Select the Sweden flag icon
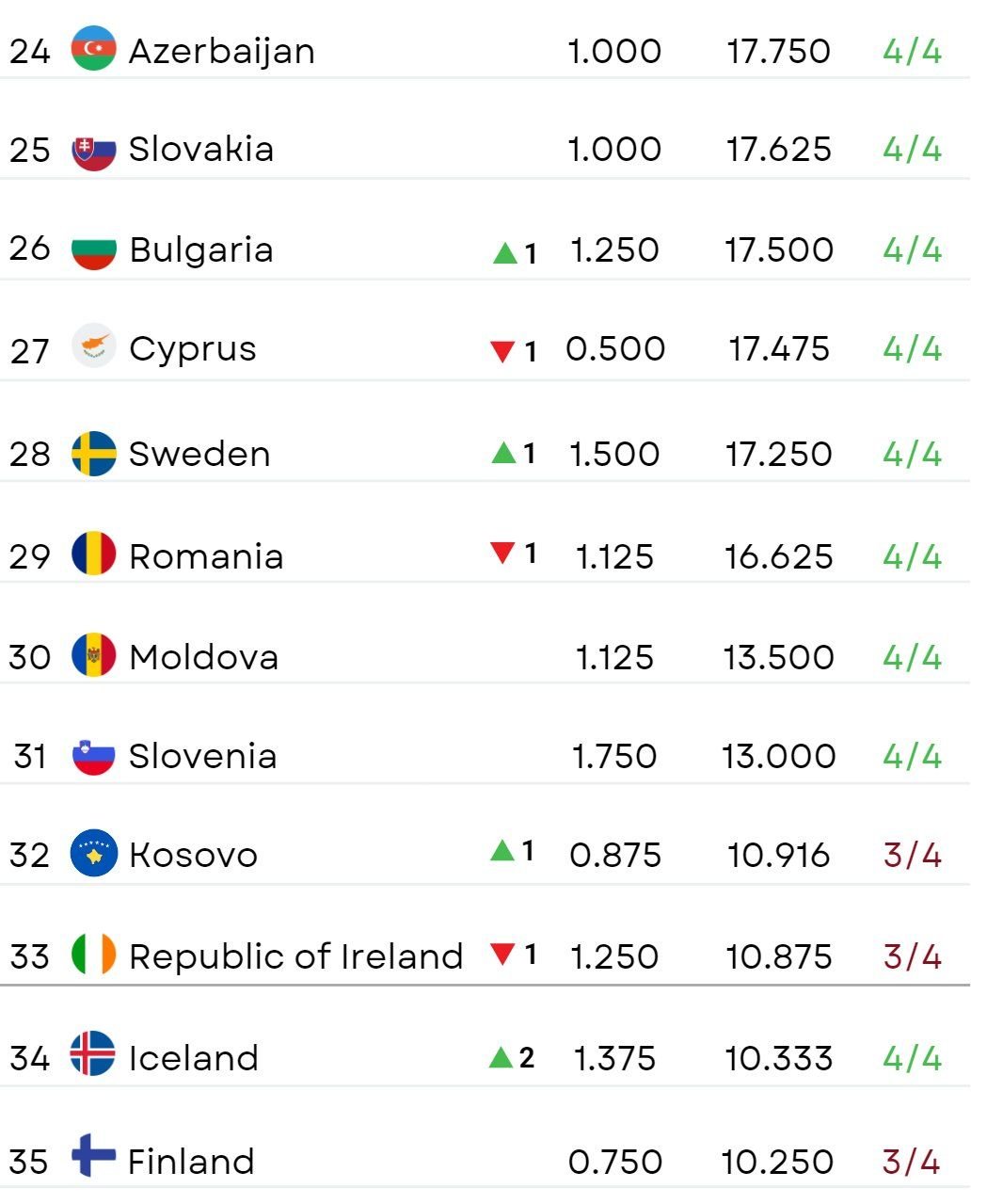The width and height of the screenshot is (987, 1204). click(x=94, y=454)
